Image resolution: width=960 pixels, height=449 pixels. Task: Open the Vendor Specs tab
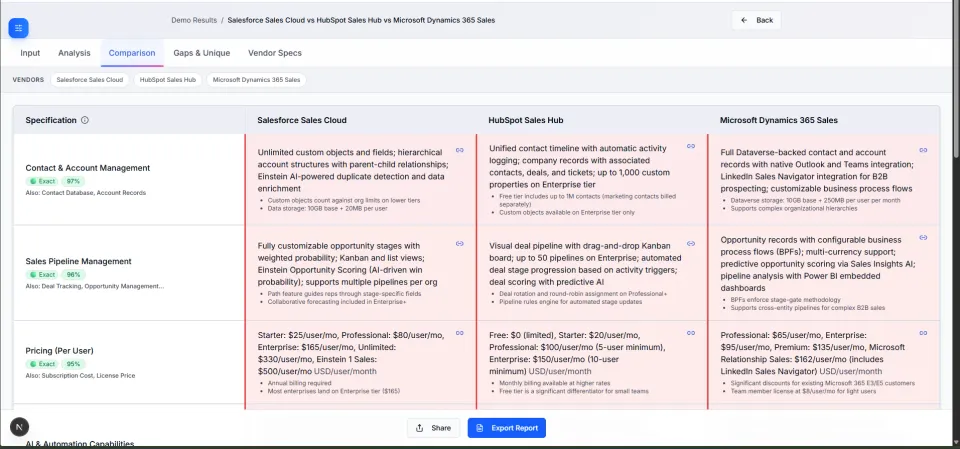click(x=275, y=53)
